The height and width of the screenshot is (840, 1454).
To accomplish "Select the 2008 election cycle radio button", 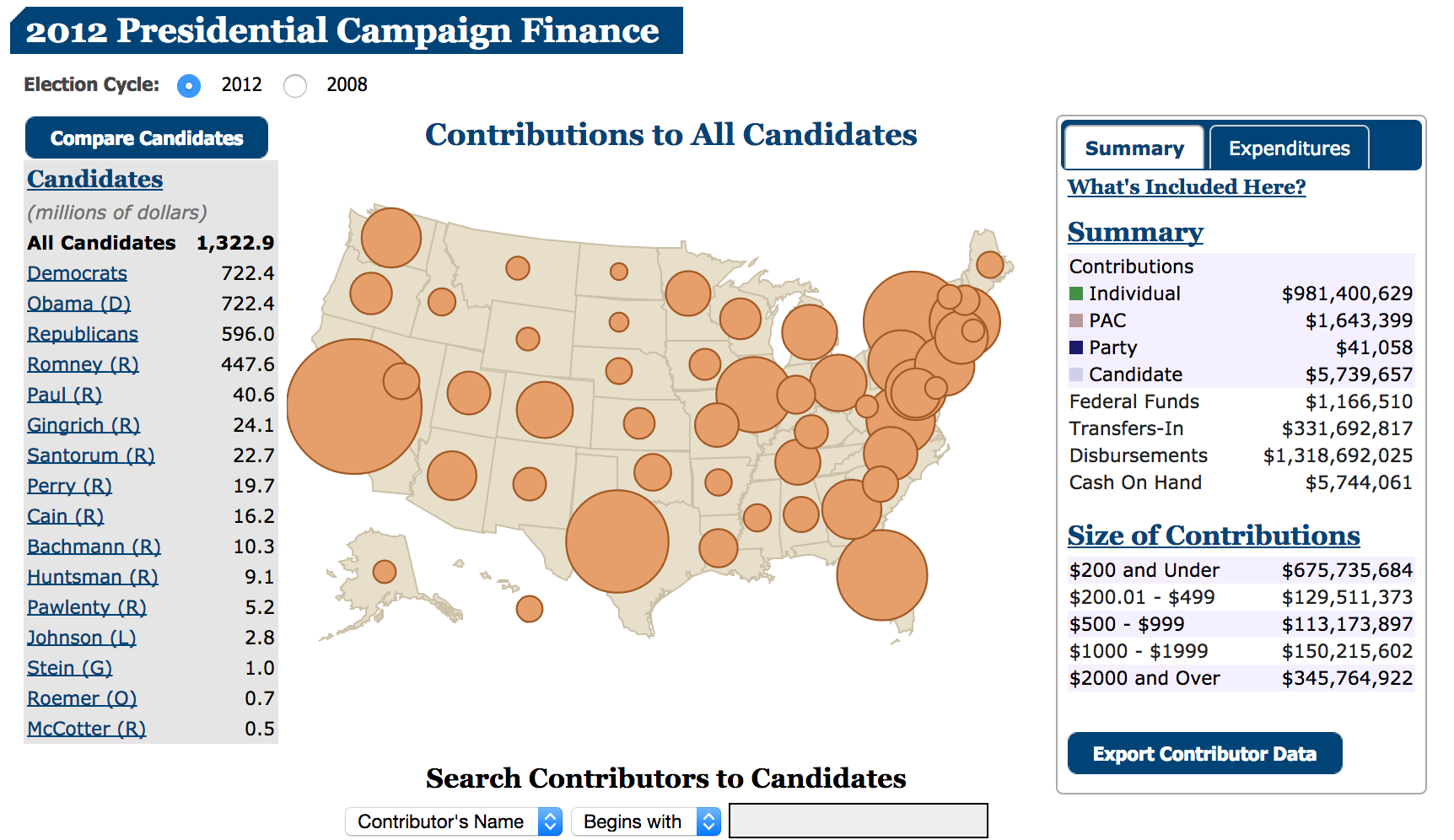I will tap(295, 85).
